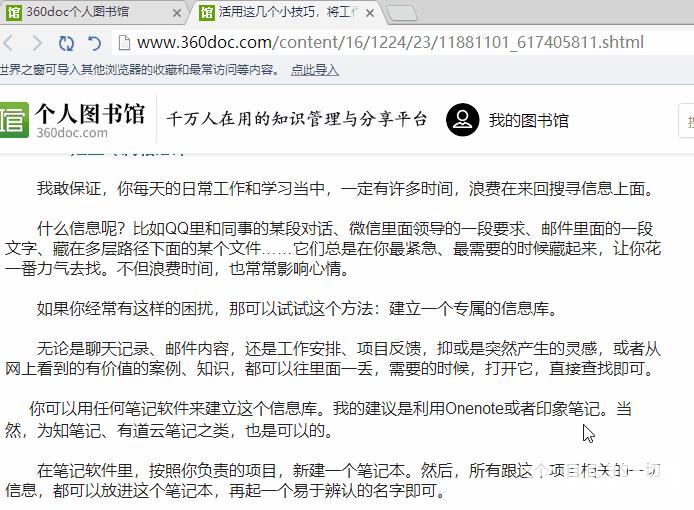
Task: Reload the page with refresh icon
Action: 66,43
